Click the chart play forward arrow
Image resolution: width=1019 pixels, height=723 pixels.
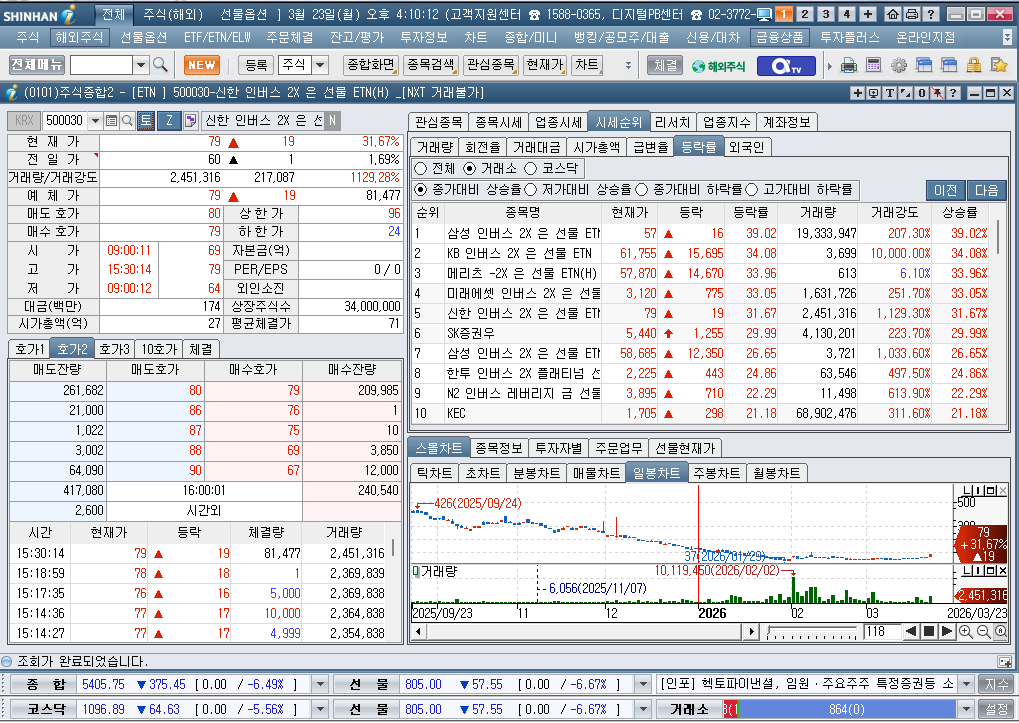[x=947, y=631]
